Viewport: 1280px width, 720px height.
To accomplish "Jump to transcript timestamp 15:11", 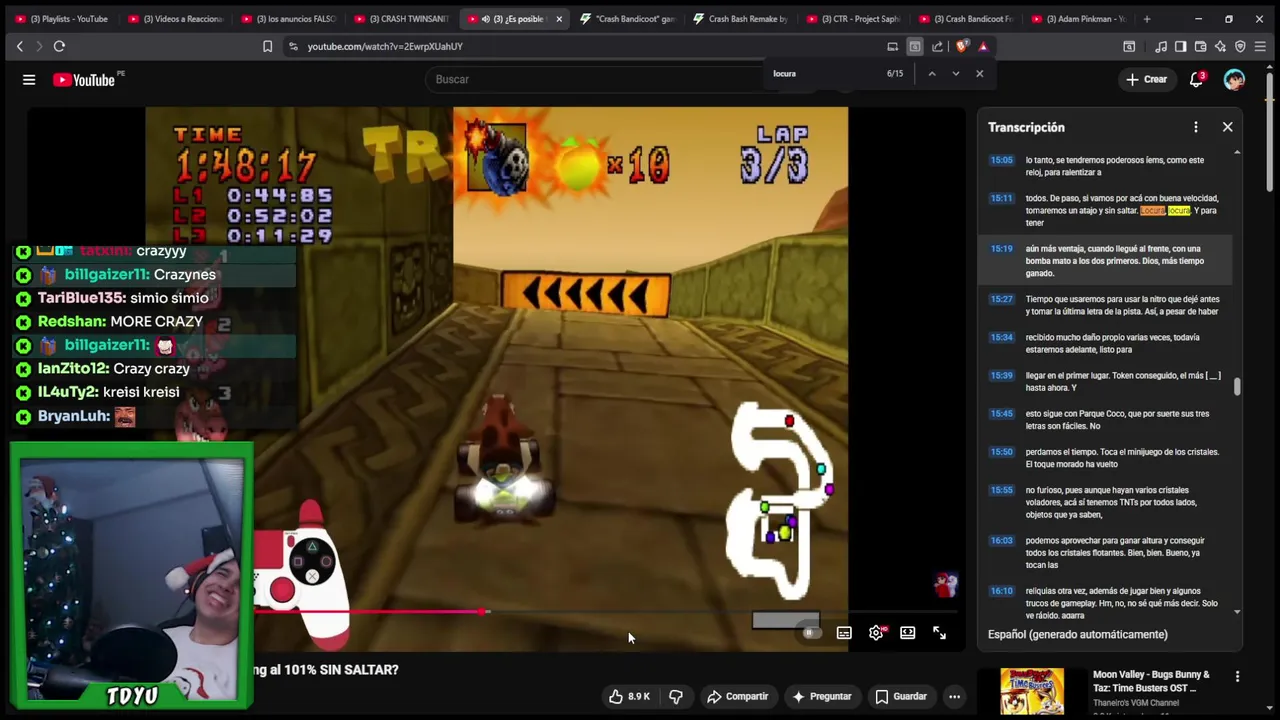I will pyautogui.click(x=1001, y=198).
